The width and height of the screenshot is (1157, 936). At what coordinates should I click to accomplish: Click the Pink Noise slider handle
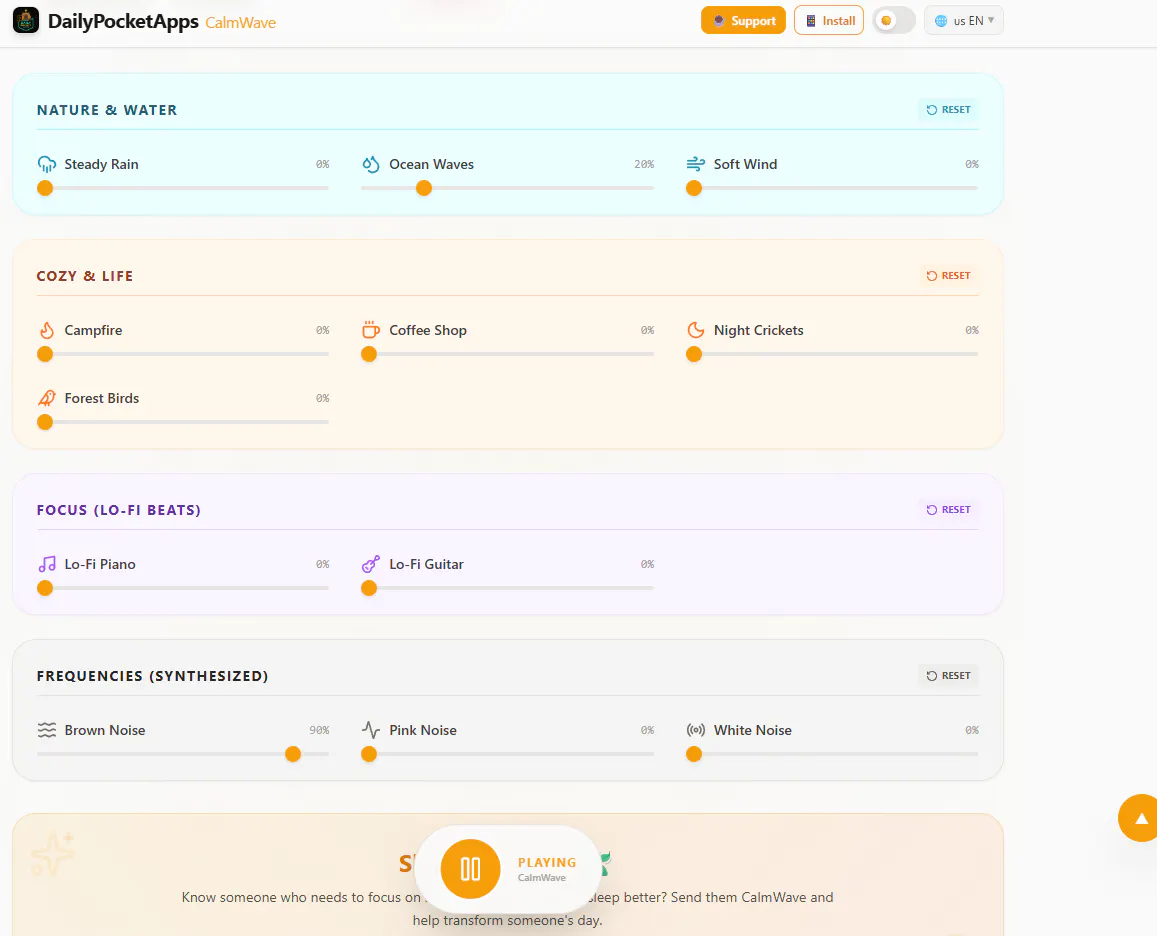click(x=369, y=754)
